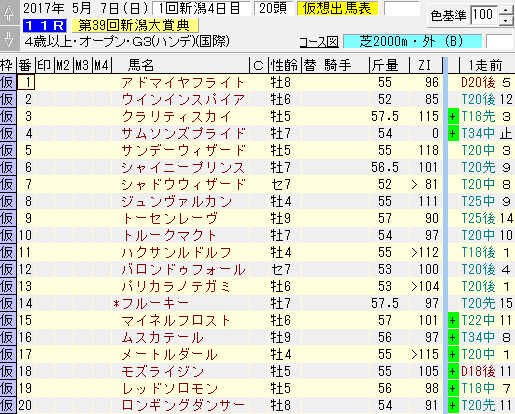Click the 11R race number button
Viewport: 515px width, 414px height.
pyautogui.click(x=45, y=26)
